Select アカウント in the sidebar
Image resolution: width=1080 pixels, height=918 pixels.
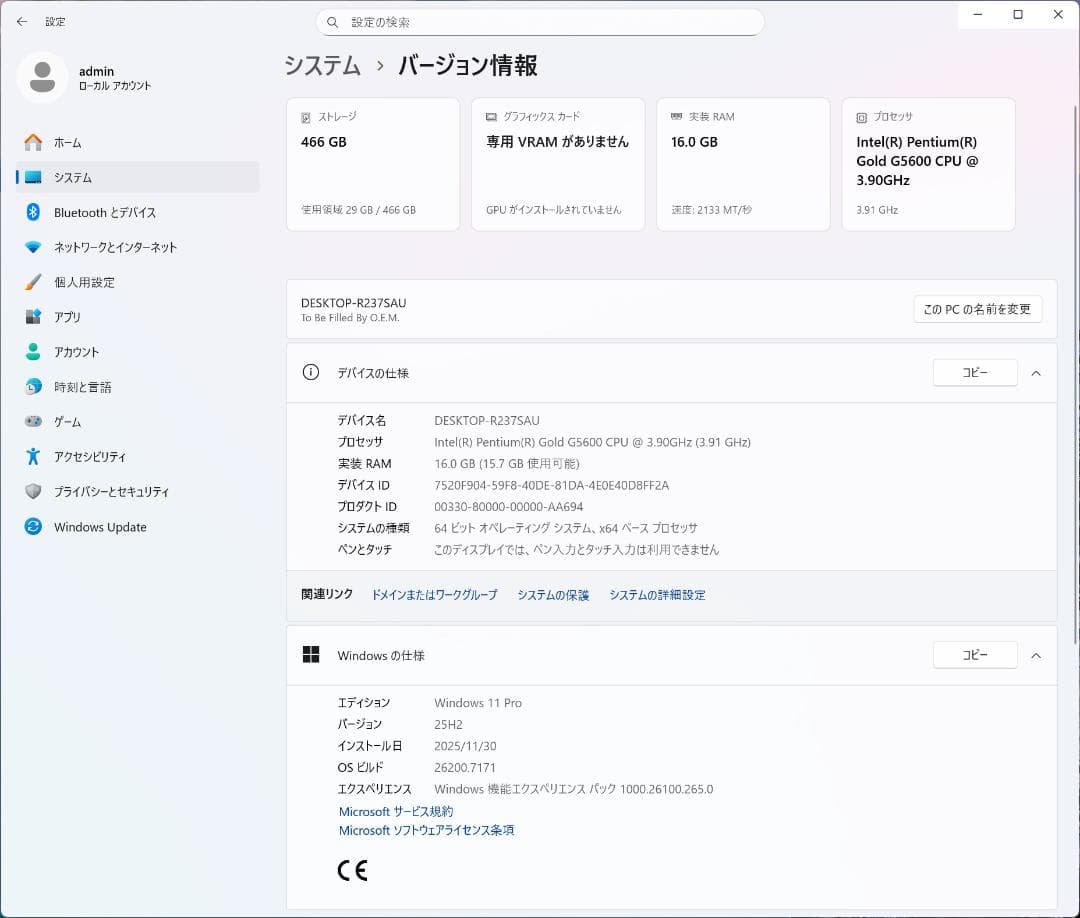pyautogui.click(x=80, y=352)
